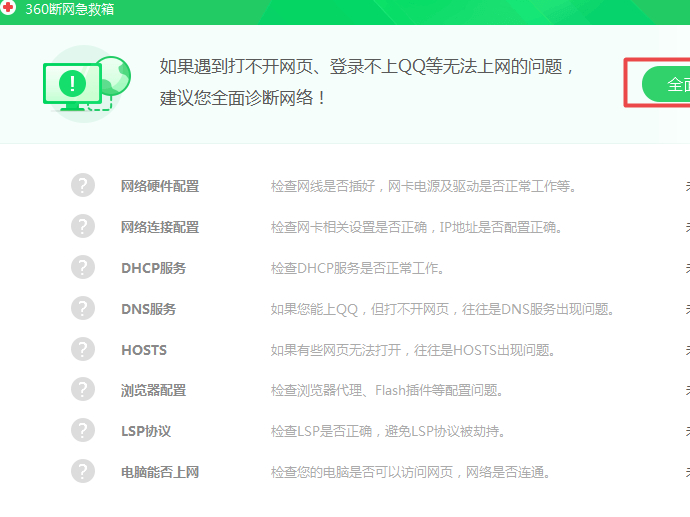Select the DNS服务 item label
The image size is (690, 517).
(149, 309)
